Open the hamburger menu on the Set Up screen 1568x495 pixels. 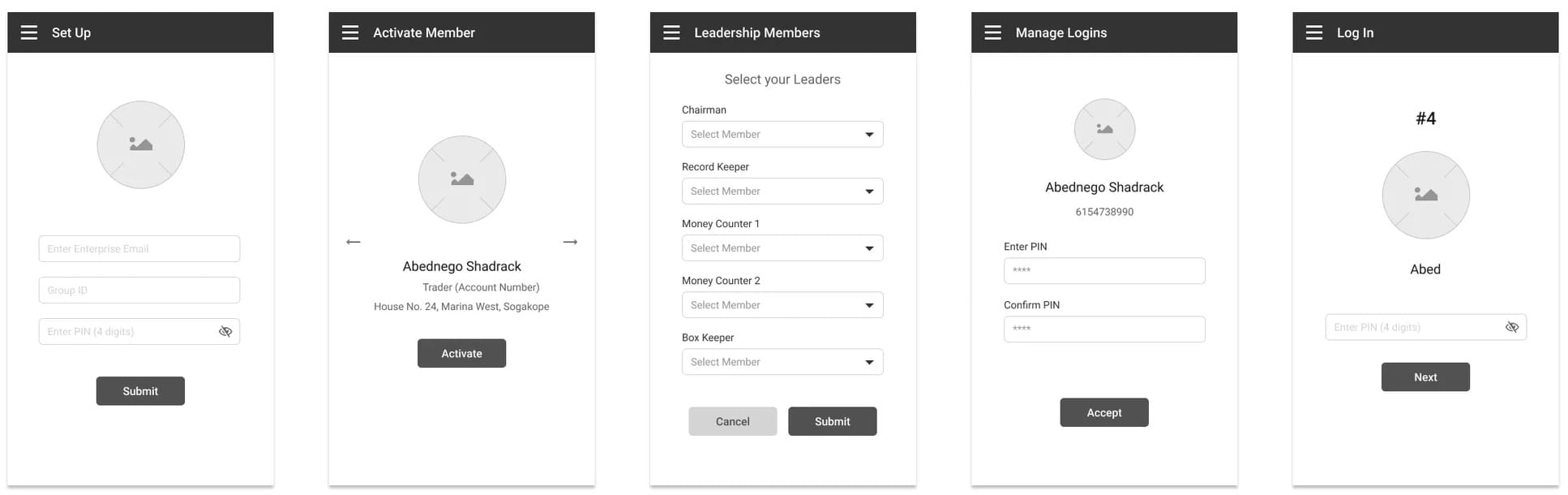(x=29, y=32)
